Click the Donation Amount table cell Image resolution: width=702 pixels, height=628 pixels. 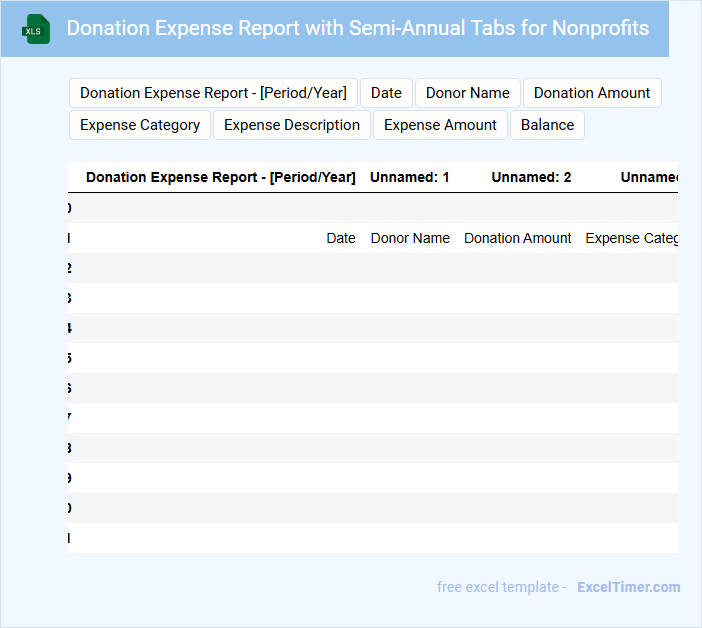pyautogui.click(x=517, y=238)
